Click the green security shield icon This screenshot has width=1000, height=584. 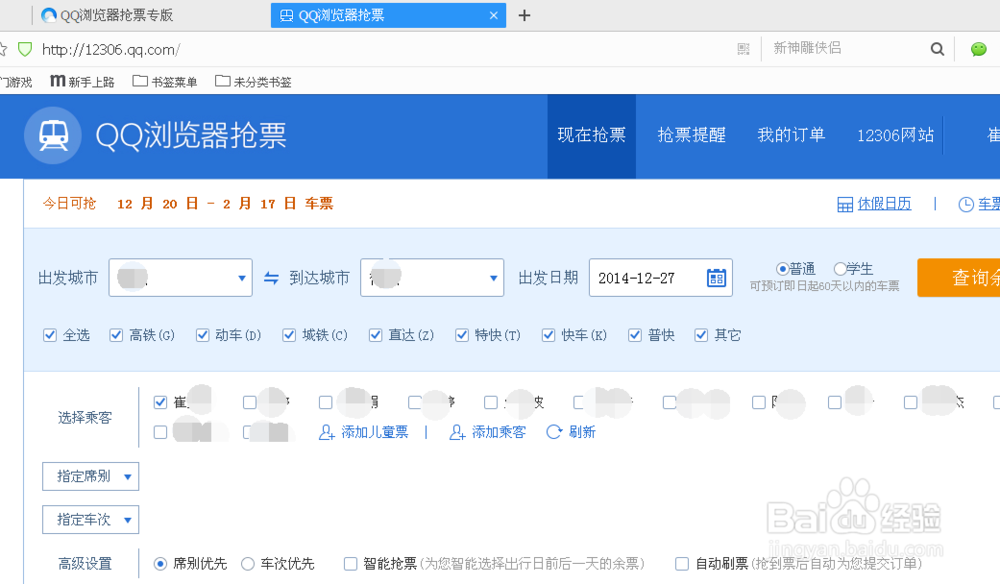click(x=25, y=49)
